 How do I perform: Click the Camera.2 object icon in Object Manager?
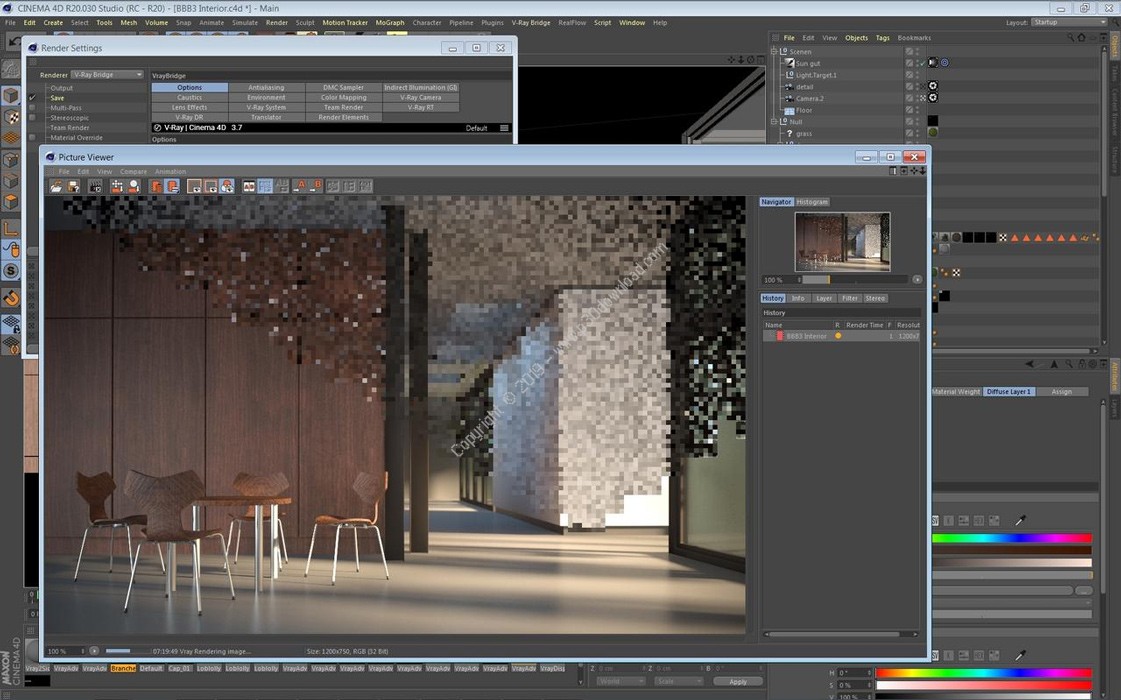tap(789, 98)
